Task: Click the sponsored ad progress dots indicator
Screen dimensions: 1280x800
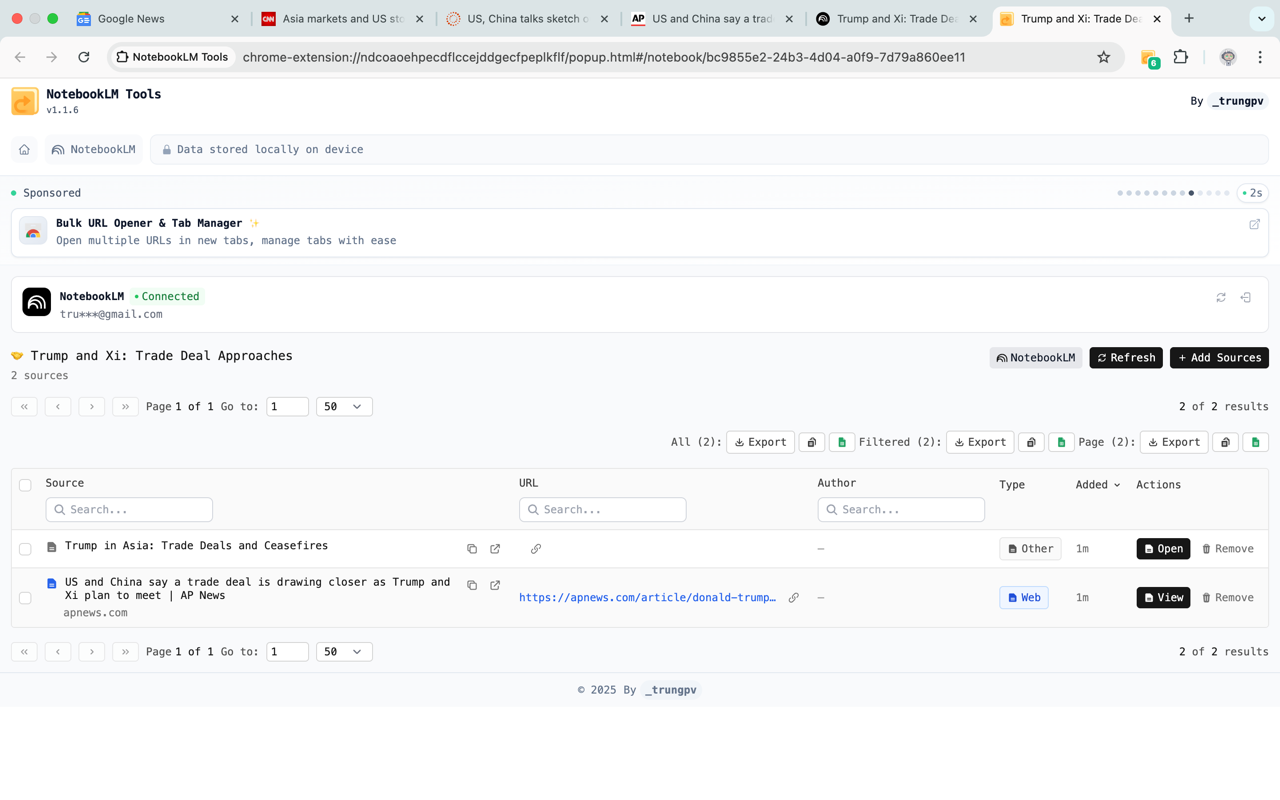Action: click(1173, 192)
